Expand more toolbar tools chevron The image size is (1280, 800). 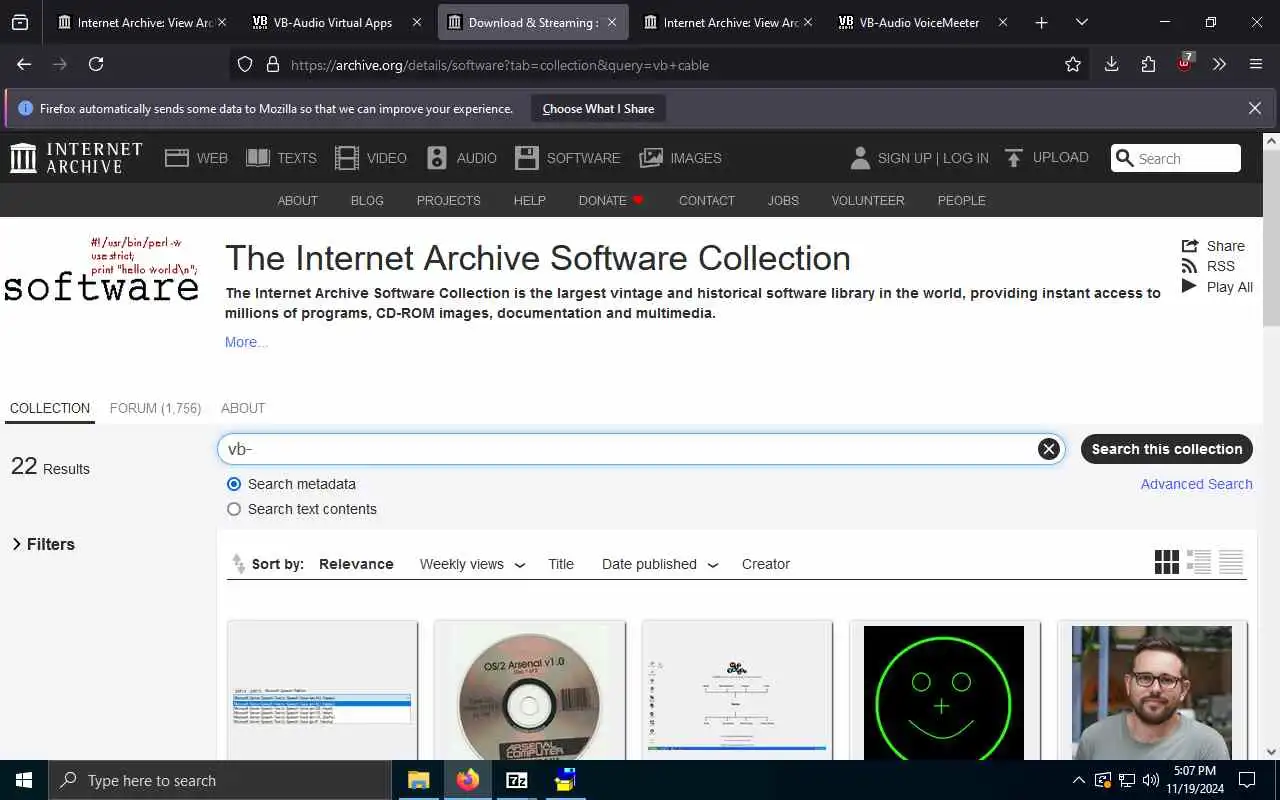[x=1219, y=64]
